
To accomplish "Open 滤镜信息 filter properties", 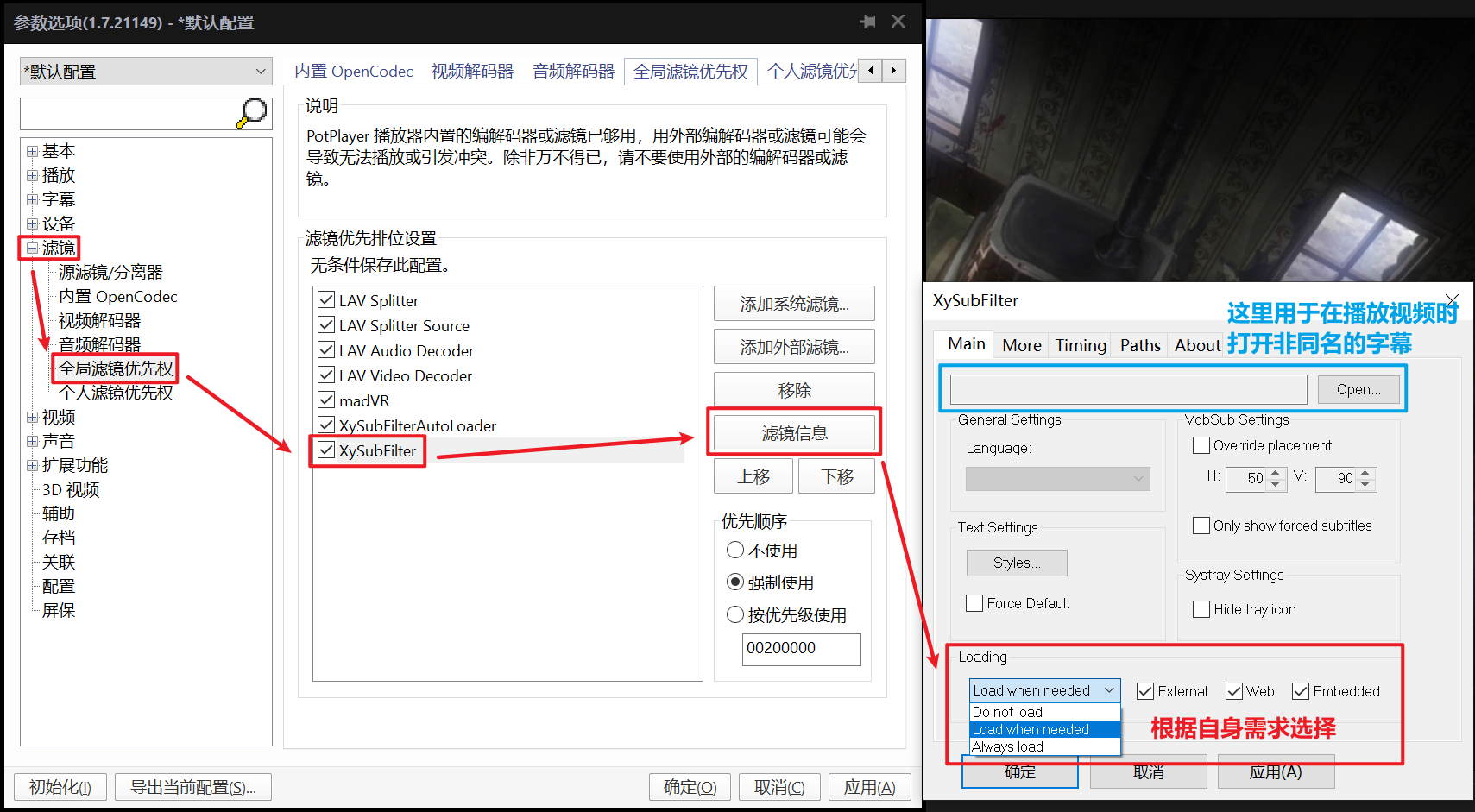I will [x=794, y=433].
